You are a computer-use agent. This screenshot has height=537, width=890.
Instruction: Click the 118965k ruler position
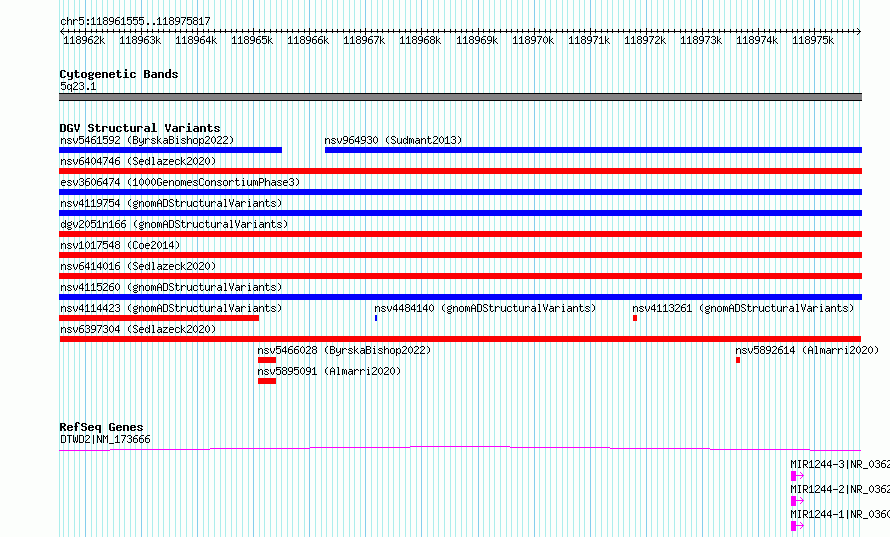coord(252,40)
